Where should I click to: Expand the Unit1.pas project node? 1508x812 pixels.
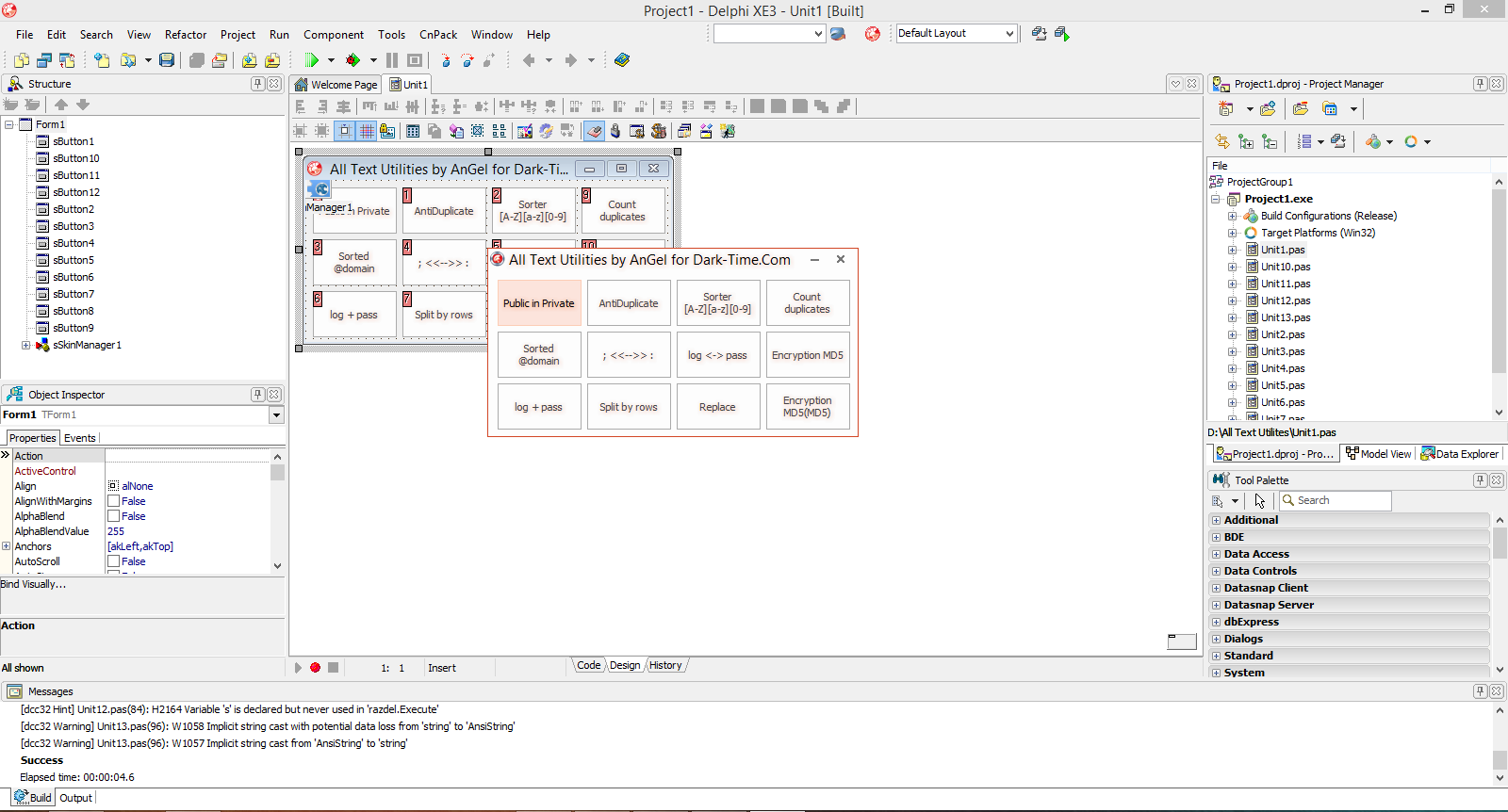pyautogui.click(x=1232, y=250)
